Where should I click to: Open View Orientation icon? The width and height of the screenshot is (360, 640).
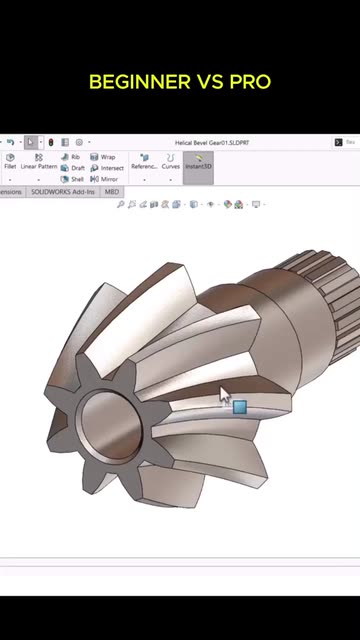[x=176, y=204]
